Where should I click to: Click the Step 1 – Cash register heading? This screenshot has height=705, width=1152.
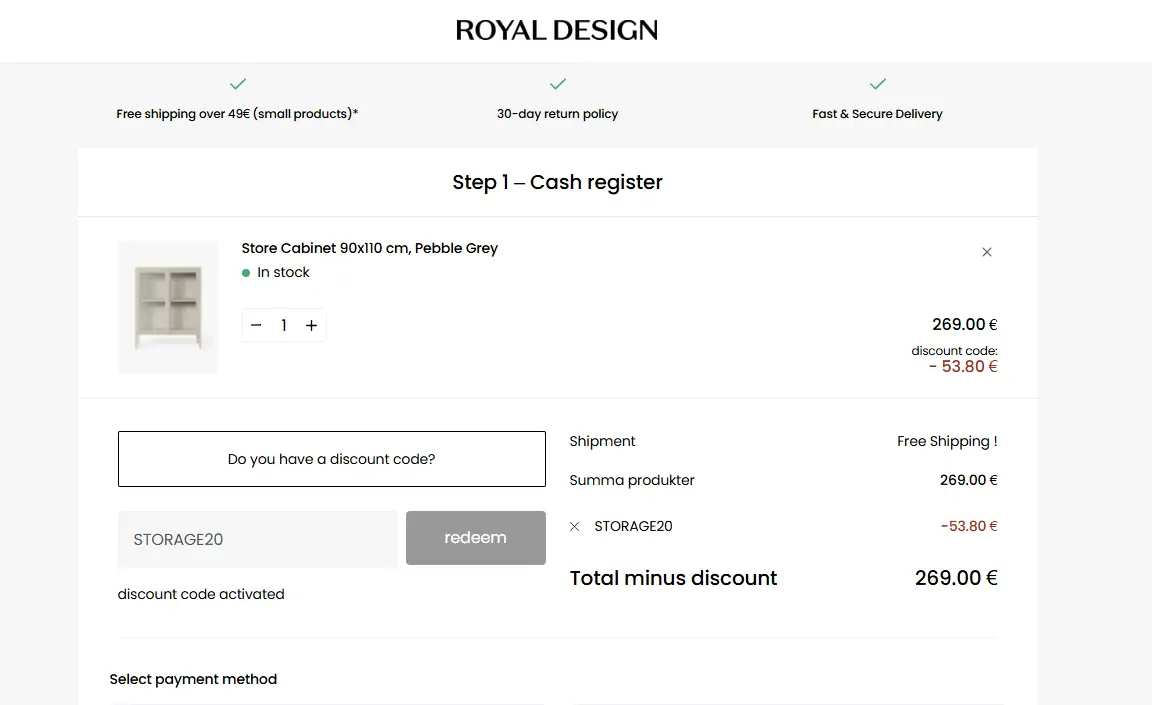tap(557, 182)
